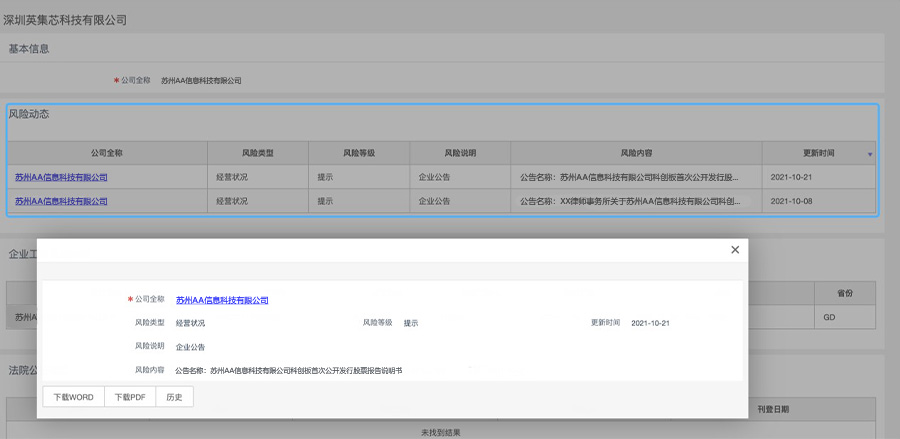This screenshot has height=439, width=900.
Task: Click 更新时间 column header
Action: [x=818, y=153]
